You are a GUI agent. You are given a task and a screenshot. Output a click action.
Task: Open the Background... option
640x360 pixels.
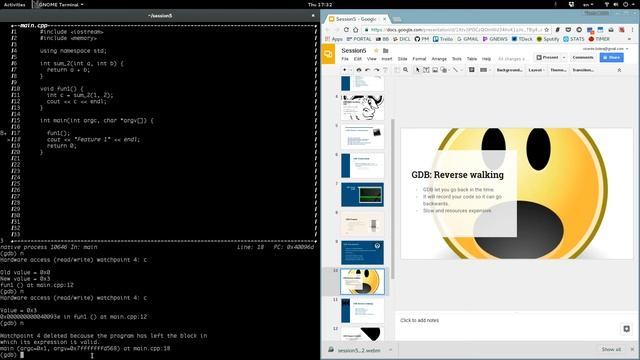tap(509, 70)
